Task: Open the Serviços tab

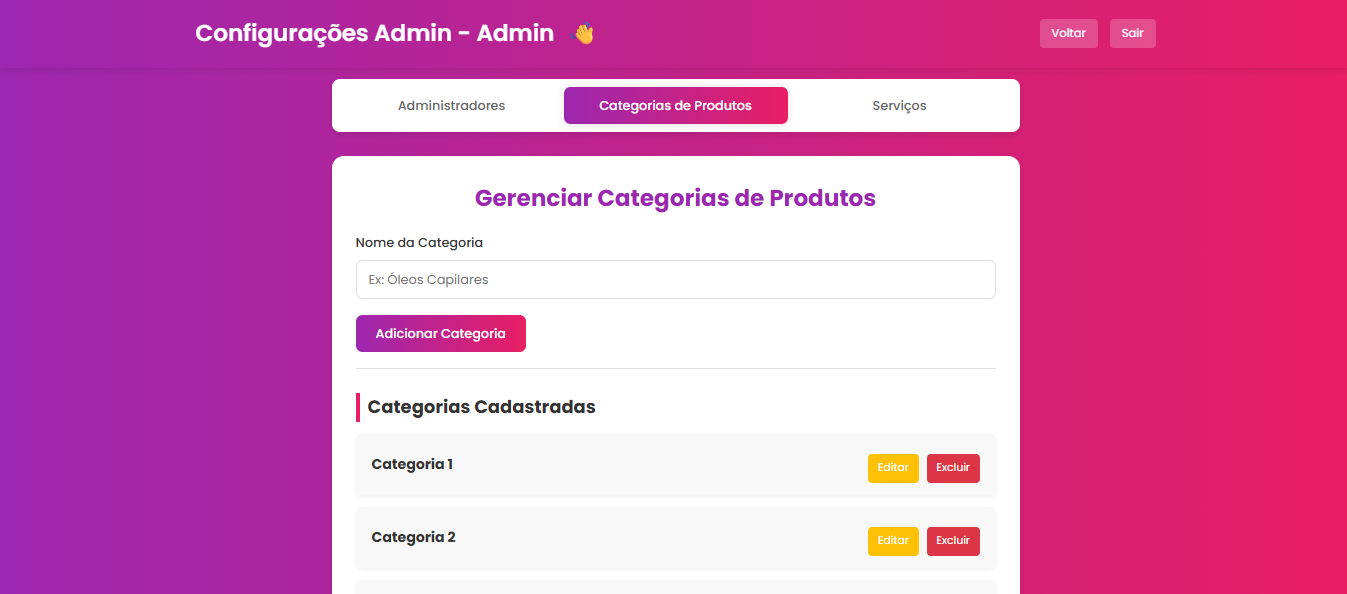Action: pos(899,106)
